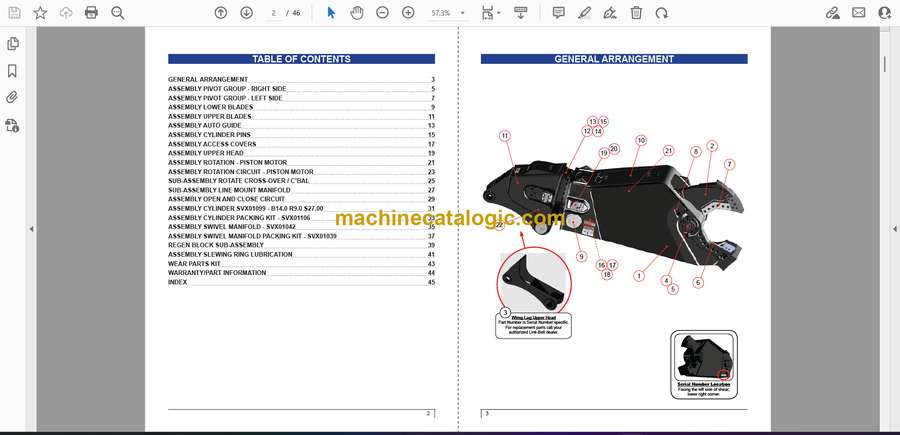Screen dimensions: 900x435
Task: Click the share with others person icon
Action: point(885,13)
